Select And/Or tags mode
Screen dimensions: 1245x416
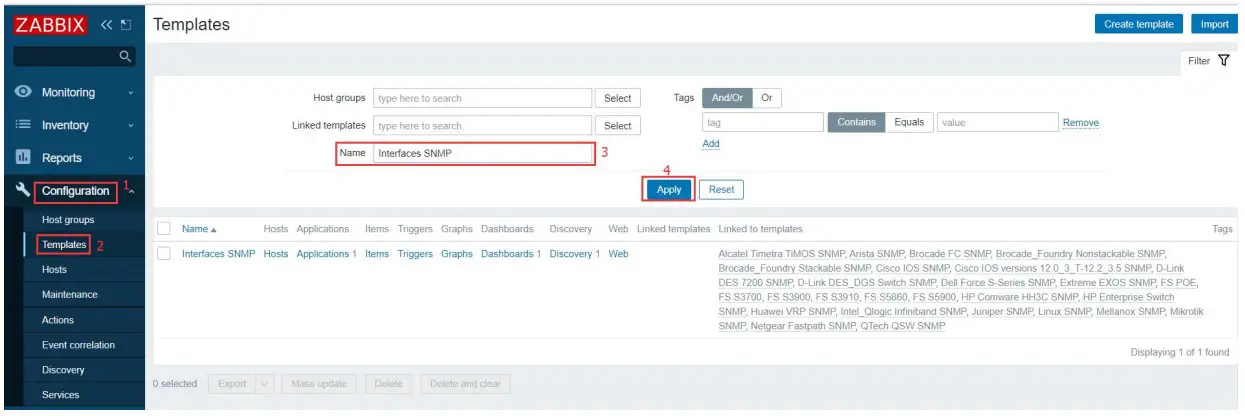[726, 98]
